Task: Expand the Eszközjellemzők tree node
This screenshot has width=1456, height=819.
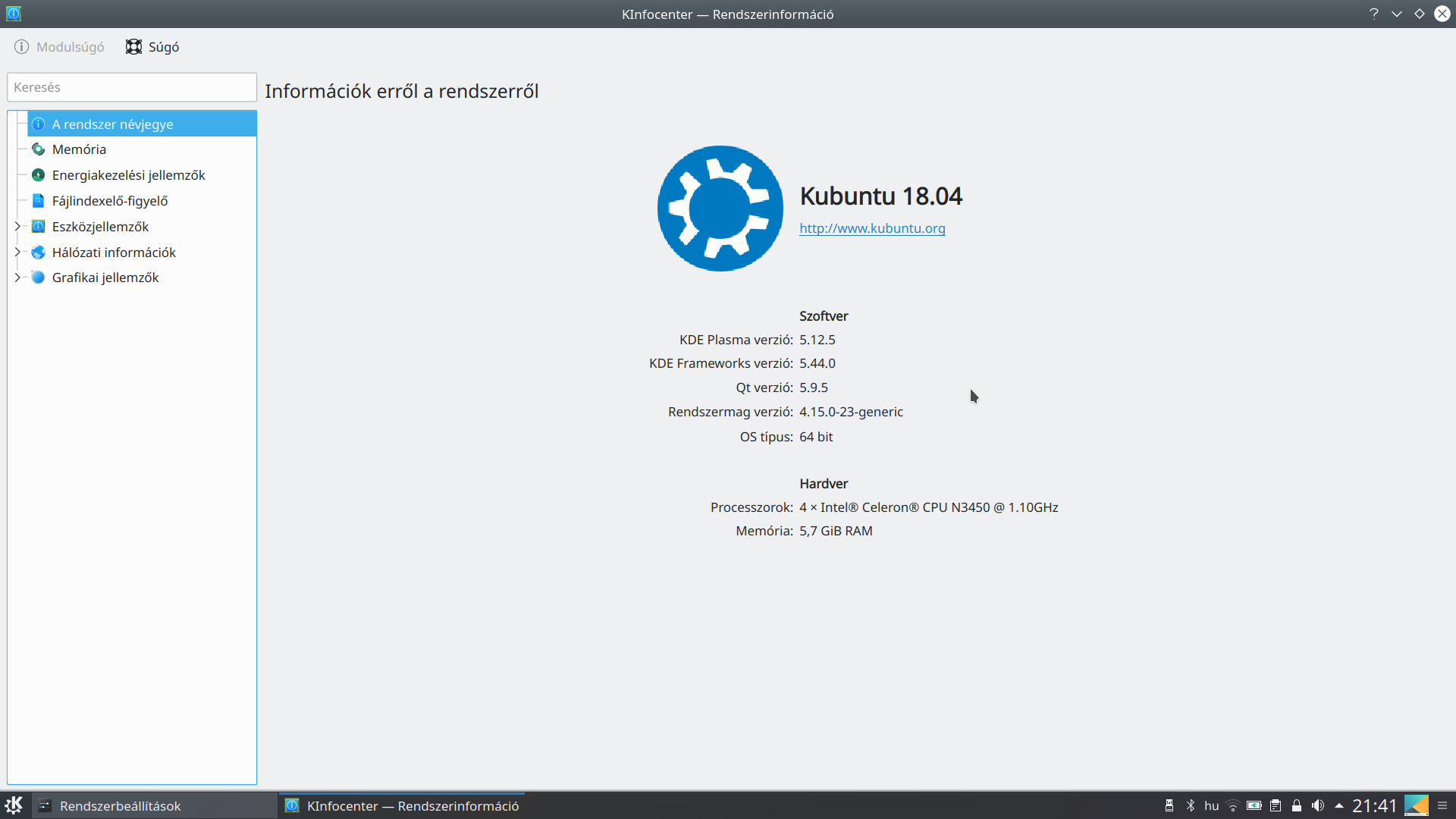Action: (x=17, y=227)
